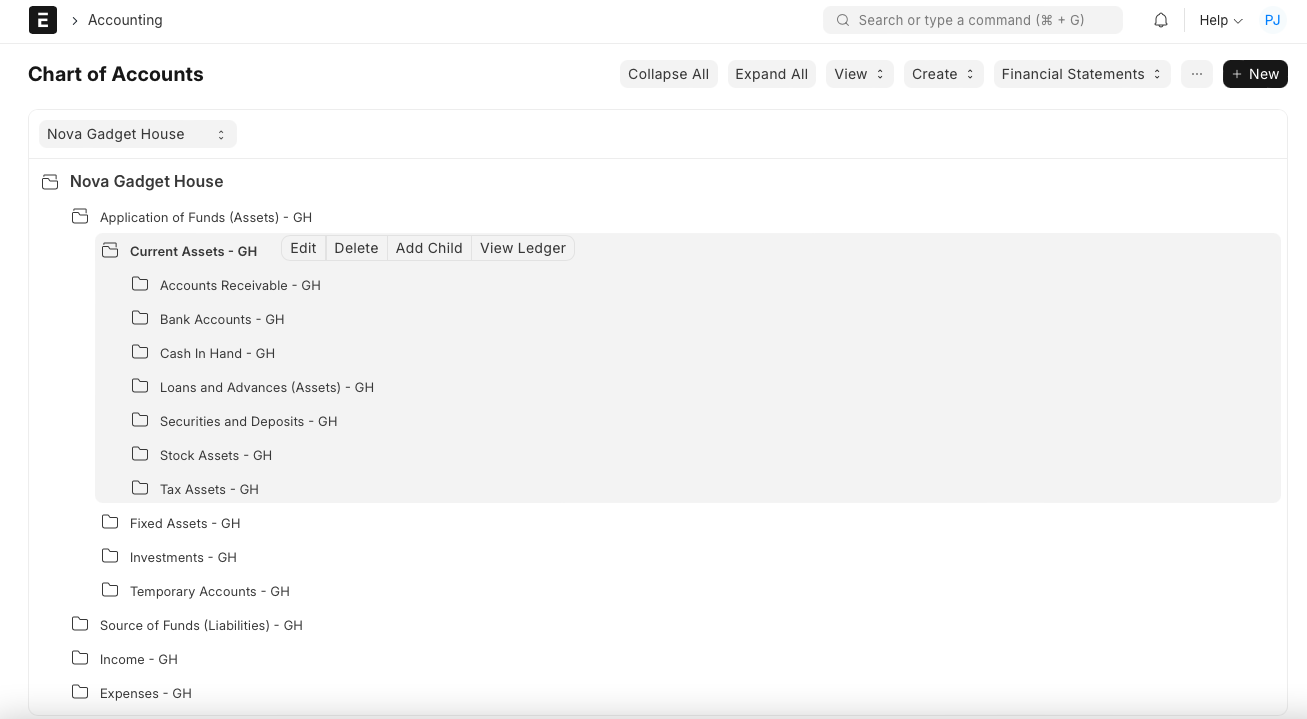The image size is (1307, 719).
Task: Open the Nova Gadget House company selector
Action: [137, 134]
